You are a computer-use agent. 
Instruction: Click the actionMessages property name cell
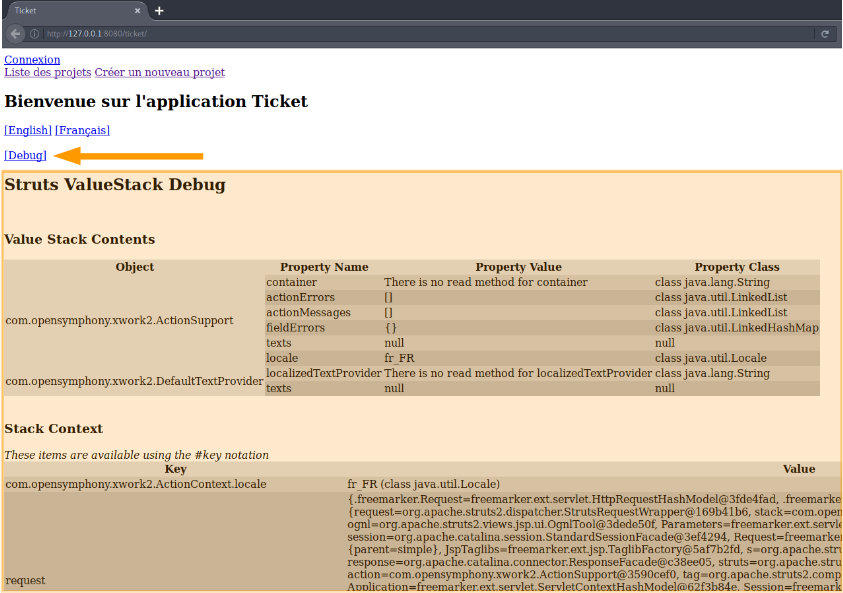[324, 312]
